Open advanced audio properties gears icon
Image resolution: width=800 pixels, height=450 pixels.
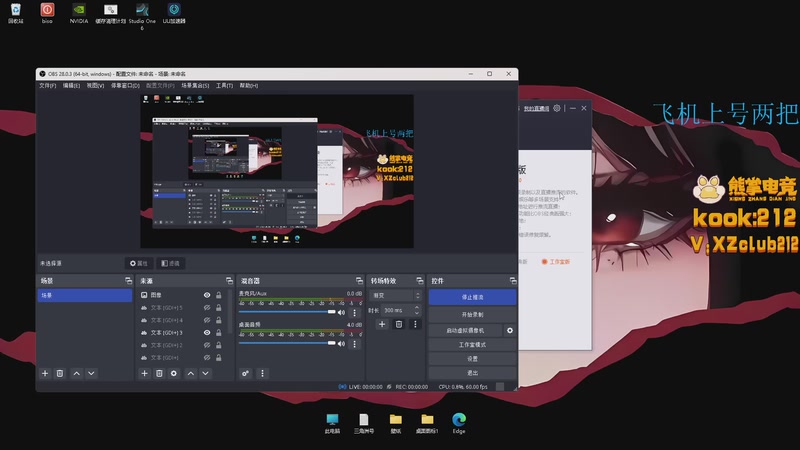click(x=245, y=373)
